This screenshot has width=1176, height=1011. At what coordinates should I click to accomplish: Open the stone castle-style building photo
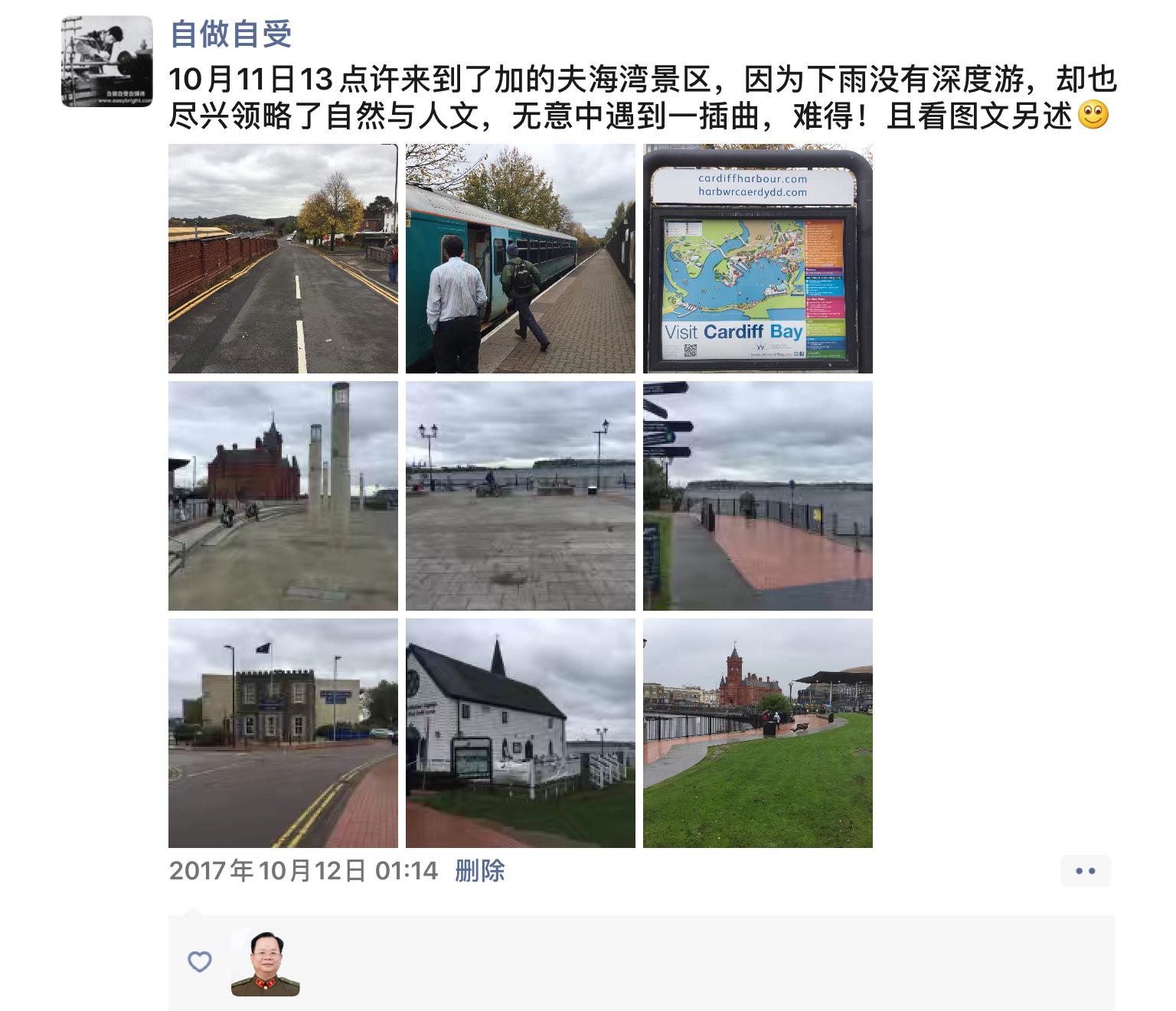pos(283,733)
